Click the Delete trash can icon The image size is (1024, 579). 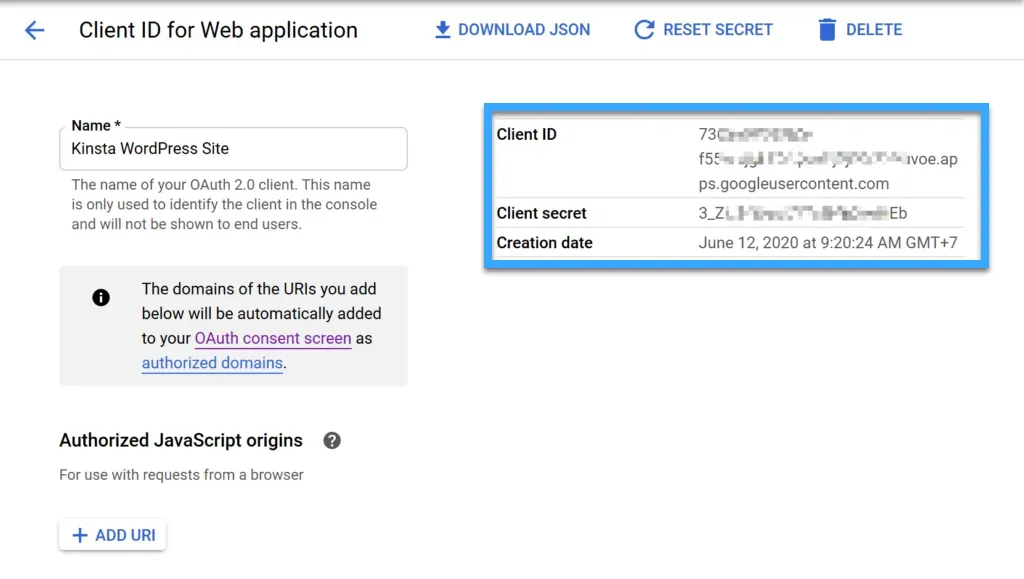click(x=825, y=29)
